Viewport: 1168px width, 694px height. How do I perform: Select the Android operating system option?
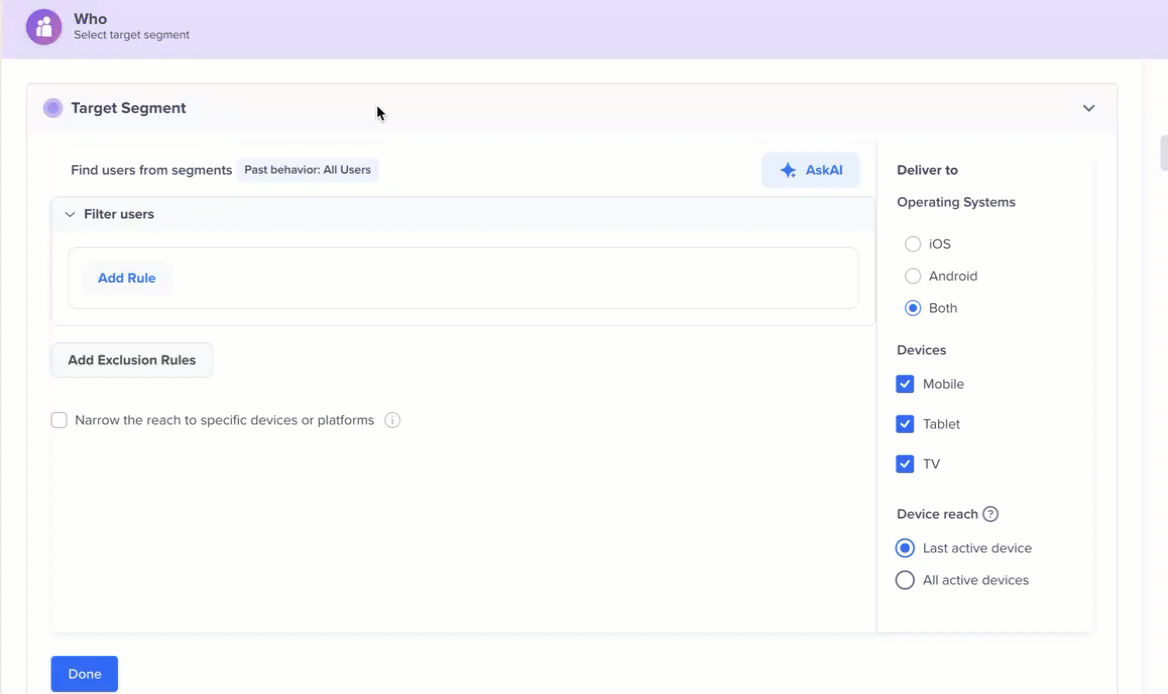[912, 276]
